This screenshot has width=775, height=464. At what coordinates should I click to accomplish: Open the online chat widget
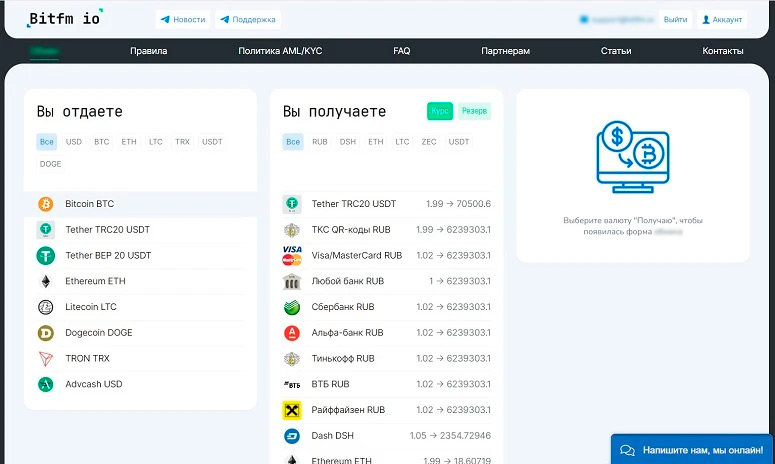pos(692,450)
